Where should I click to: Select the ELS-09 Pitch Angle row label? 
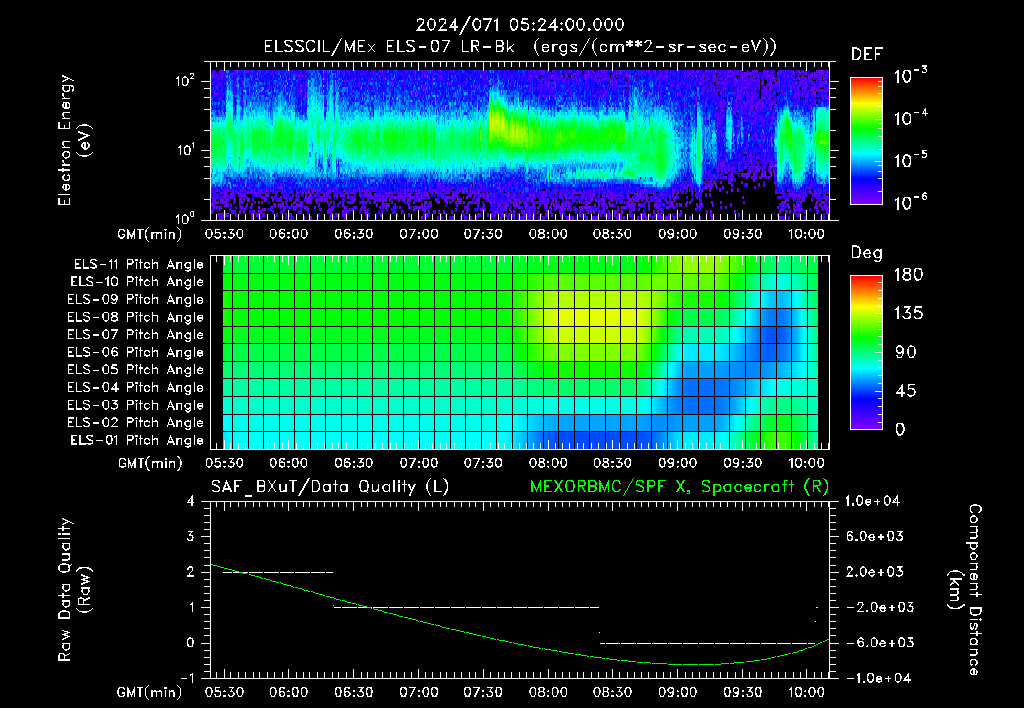[135, 300]
